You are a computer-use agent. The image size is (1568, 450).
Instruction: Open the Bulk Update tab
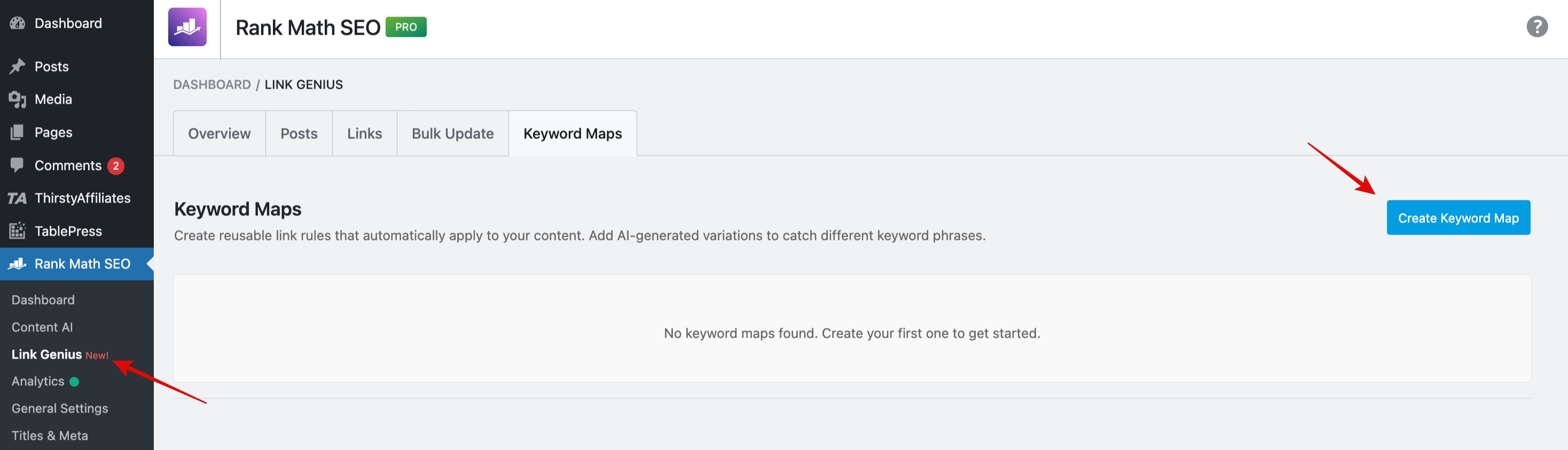[452, 134]
